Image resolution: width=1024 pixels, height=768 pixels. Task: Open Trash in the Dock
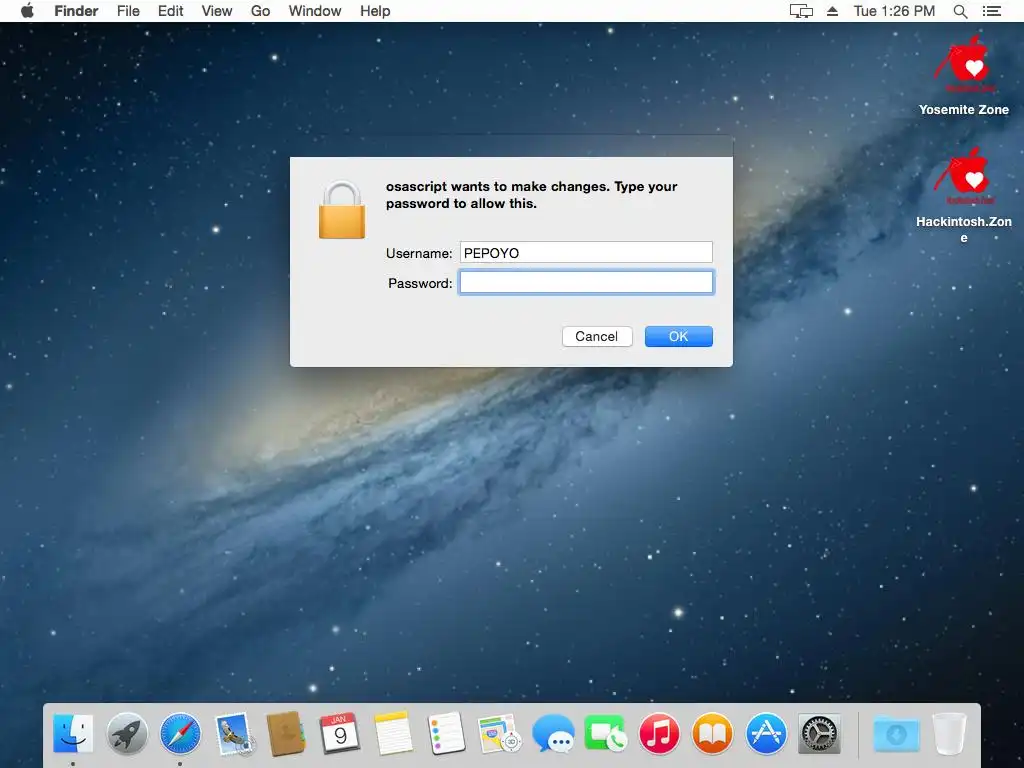(x=950, y=733)
